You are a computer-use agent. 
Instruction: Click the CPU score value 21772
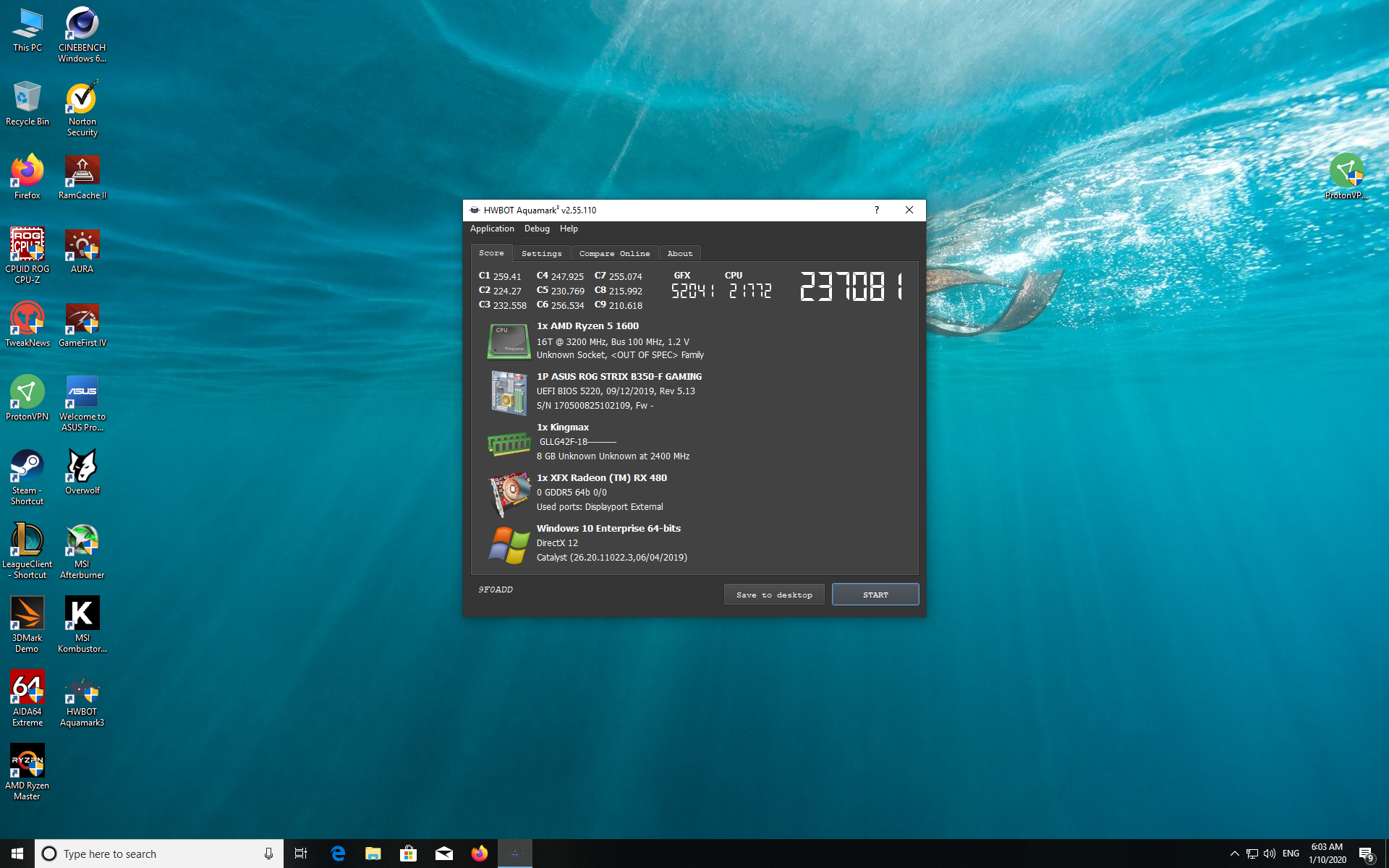(x=750, y=291)
